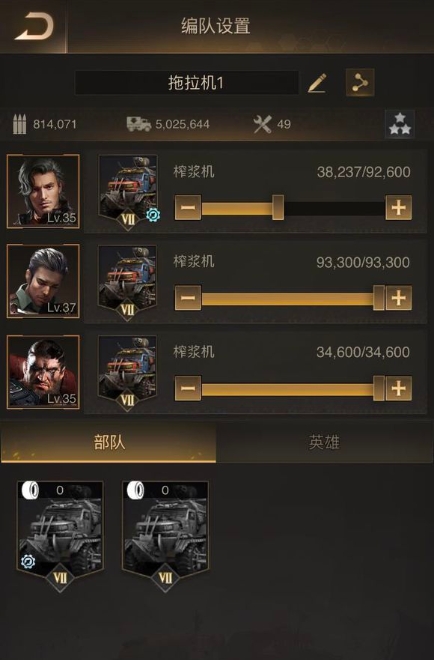
Task: Select second reserve vehicle card
Action: [165, 535]
